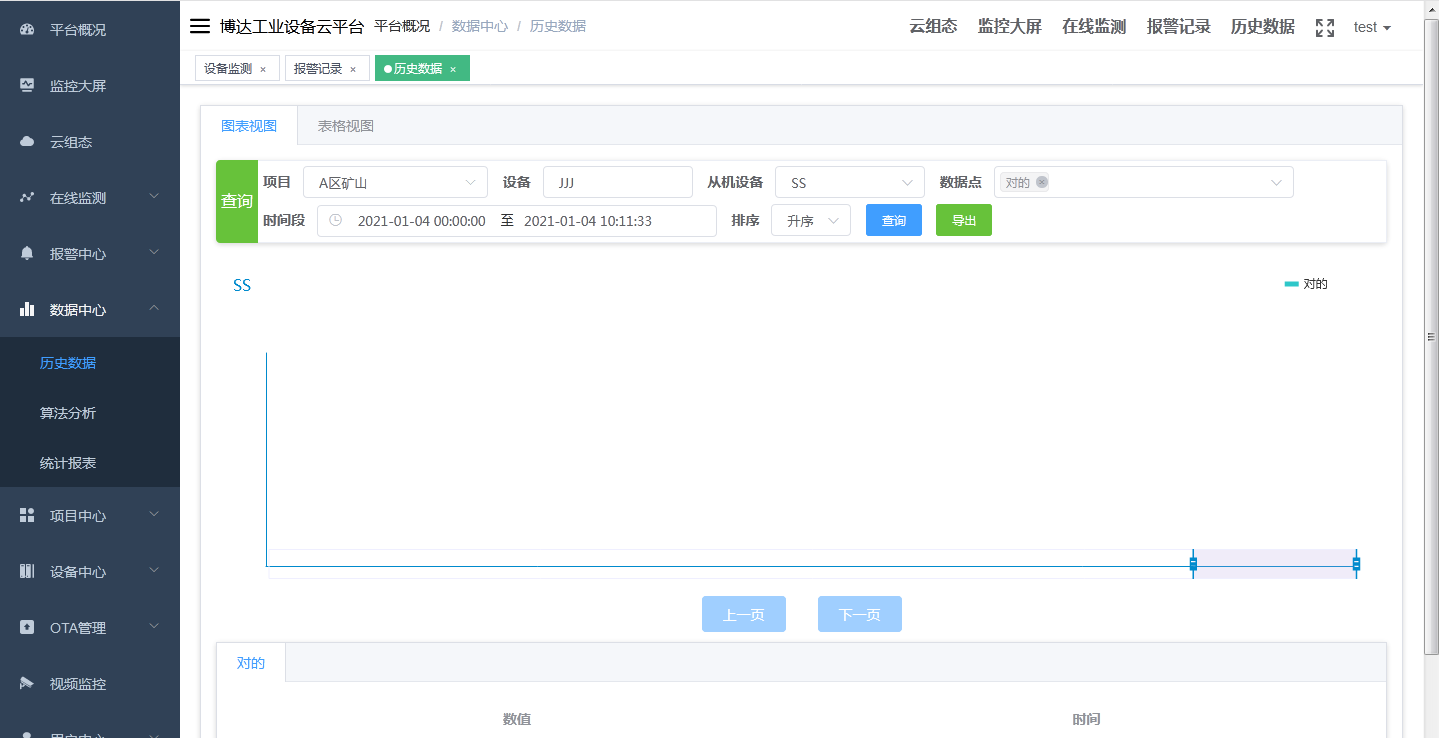Click the green 导出 button
This screenshot has height=738, width=1439.
pos(963,220)
